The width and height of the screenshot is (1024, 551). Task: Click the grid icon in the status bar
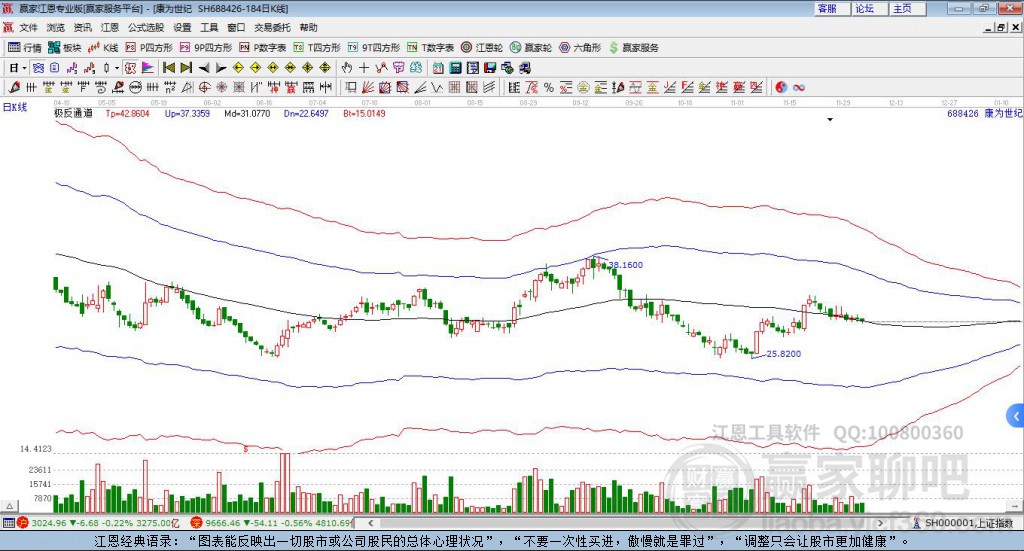8,523
